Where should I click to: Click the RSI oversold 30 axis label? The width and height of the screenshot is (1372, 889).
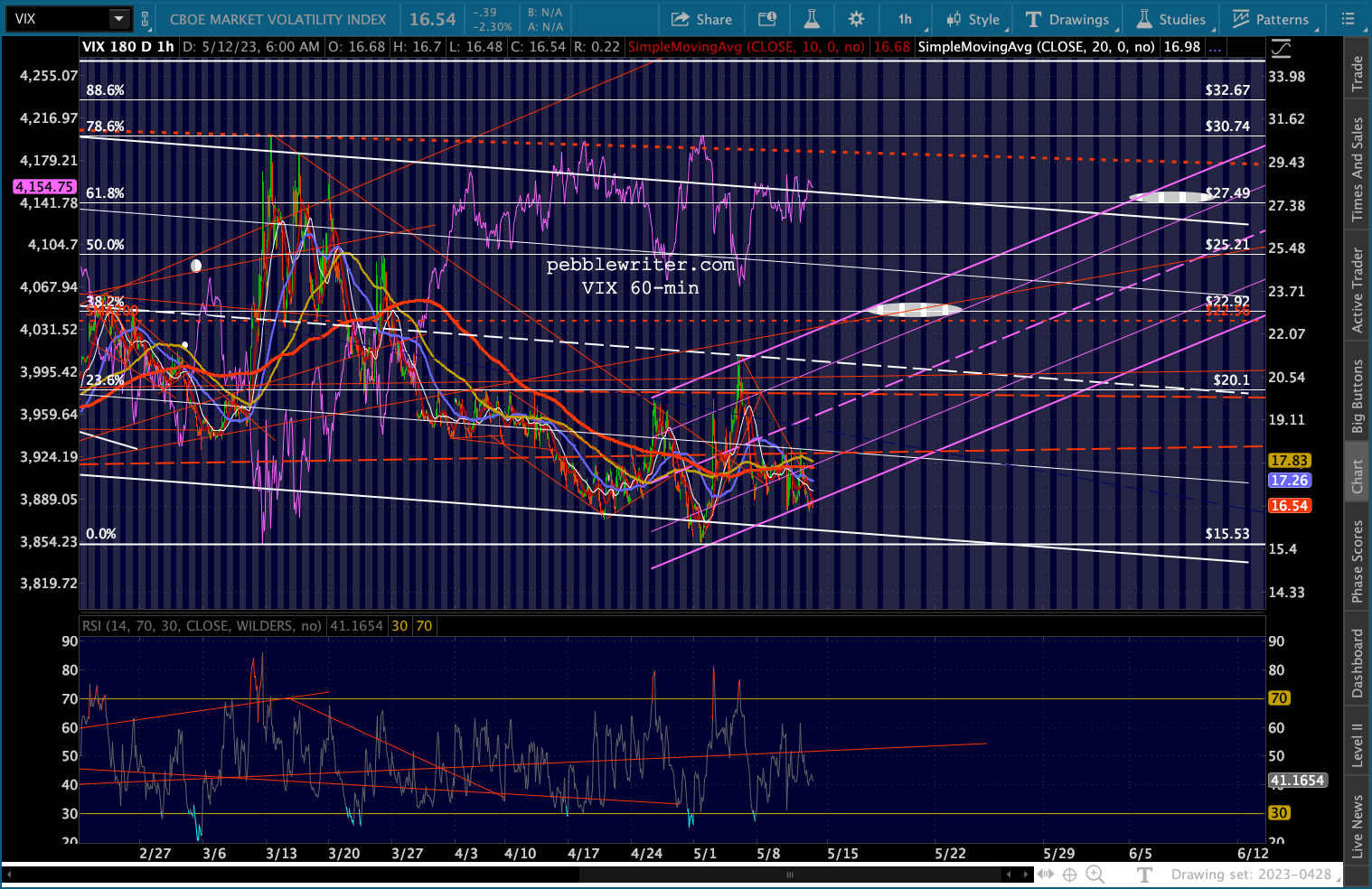coord(1279,813)
